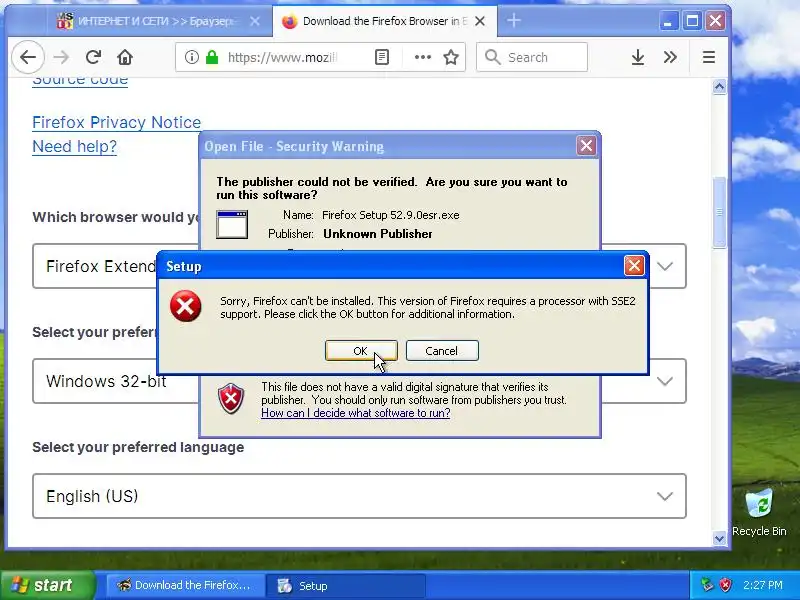Image resolution: width=800 pixels, height=600 pixels.
Task: Open the Source code link
Action: click(80, 82)
